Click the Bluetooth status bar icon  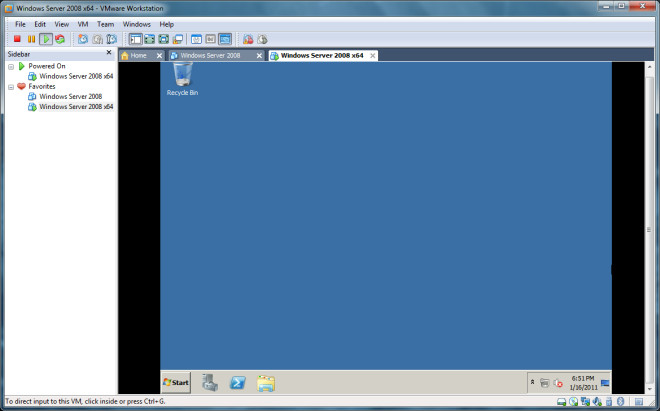point(620,402)
